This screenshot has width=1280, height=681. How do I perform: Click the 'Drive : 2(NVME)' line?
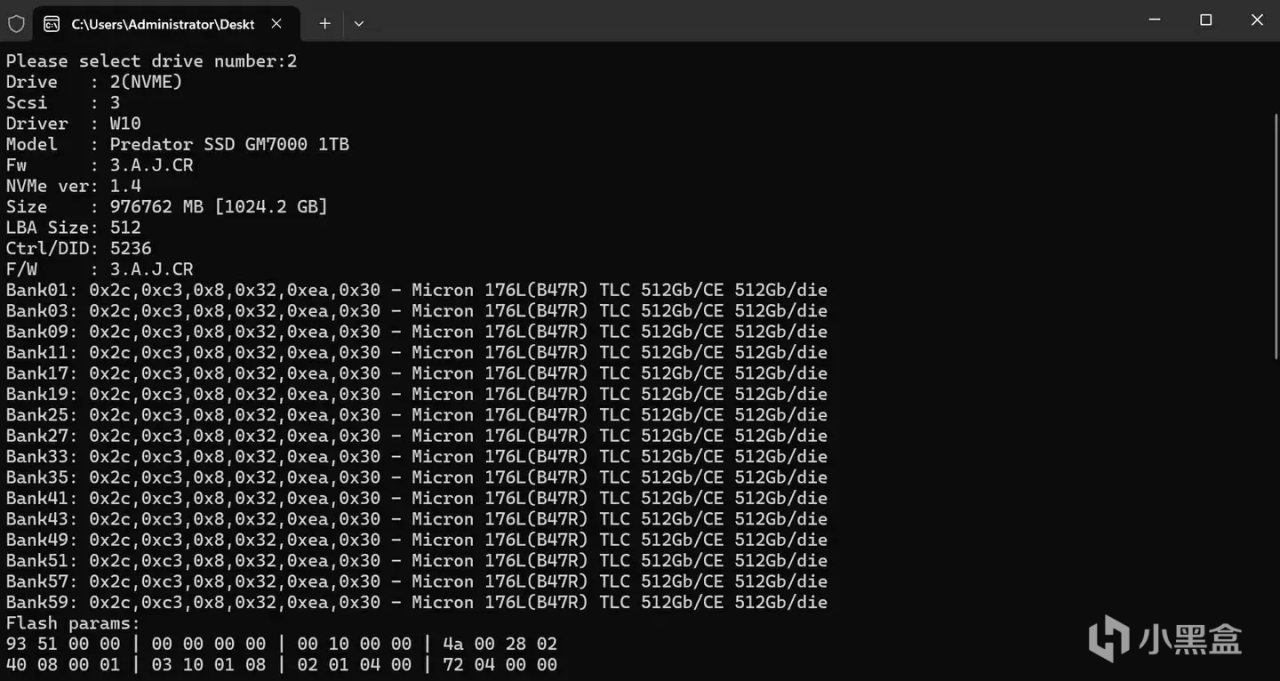tap(94, 82)
